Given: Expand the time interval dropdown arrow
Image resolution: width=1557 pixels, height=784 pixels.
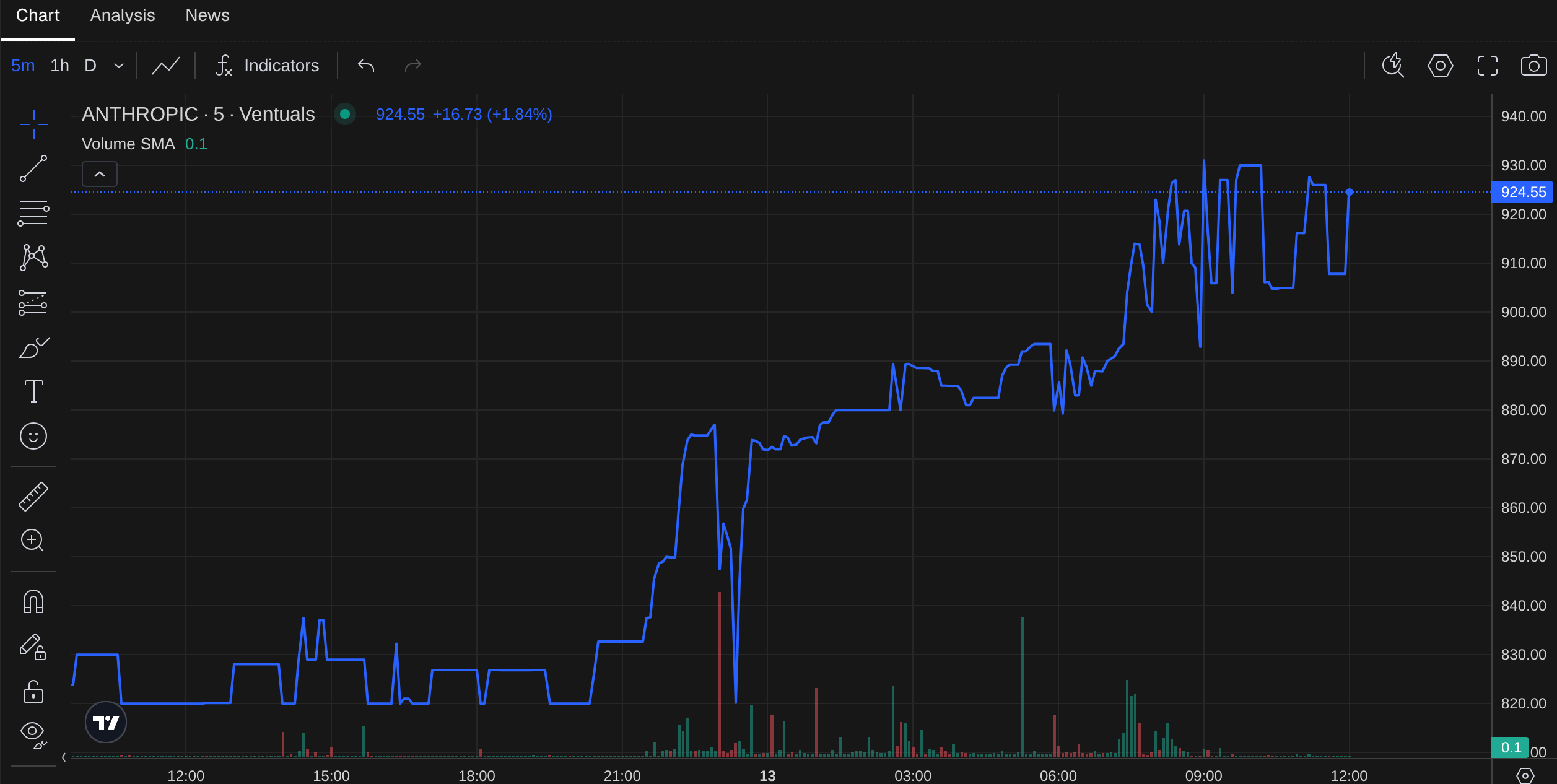Looking at the screenshot, I should pyautogui.click(x=119, y=66).
